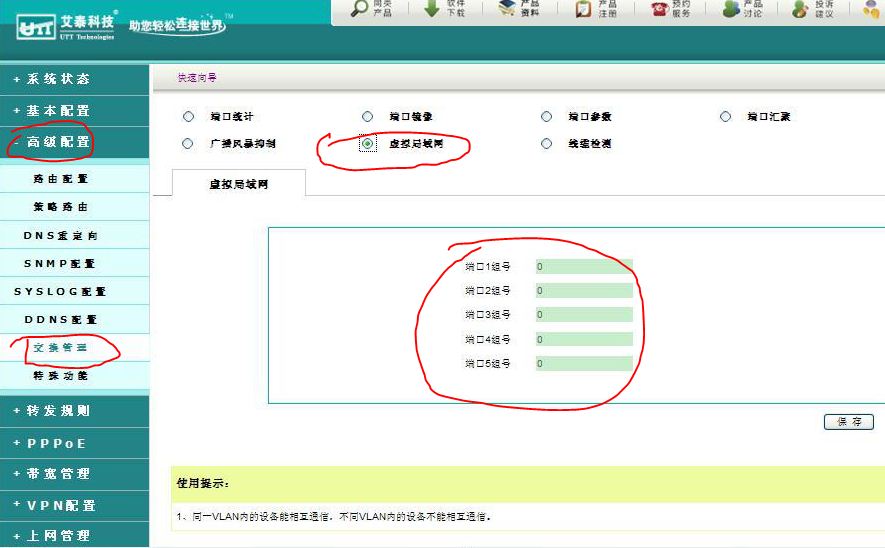Screen dimensions: 885x548
Task: Click the clipboard icon for 产品注册
Action: (x=583, y=8)
